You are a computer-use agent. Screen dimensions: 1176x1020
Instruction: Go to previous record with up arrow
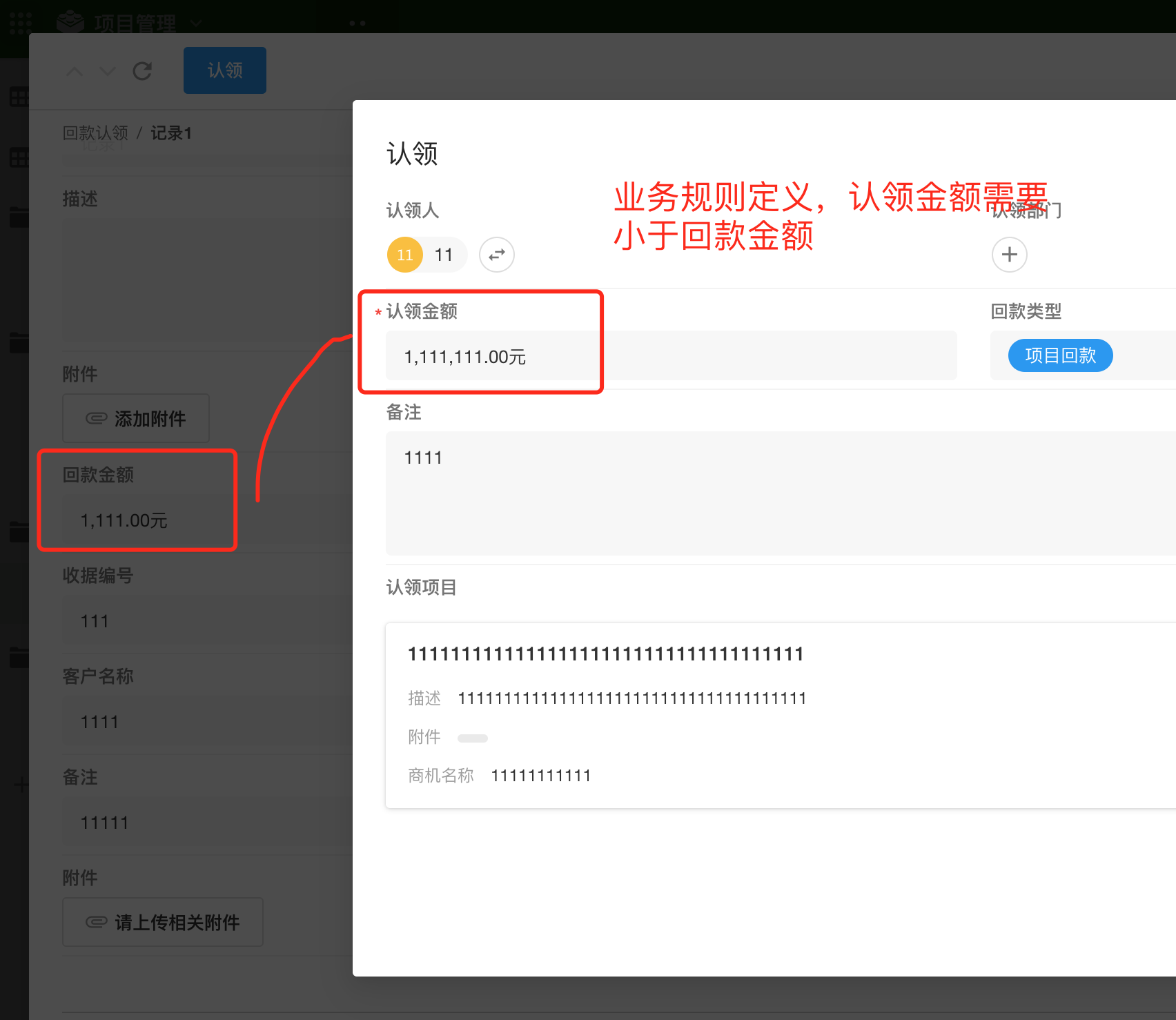tap(75, 71)
